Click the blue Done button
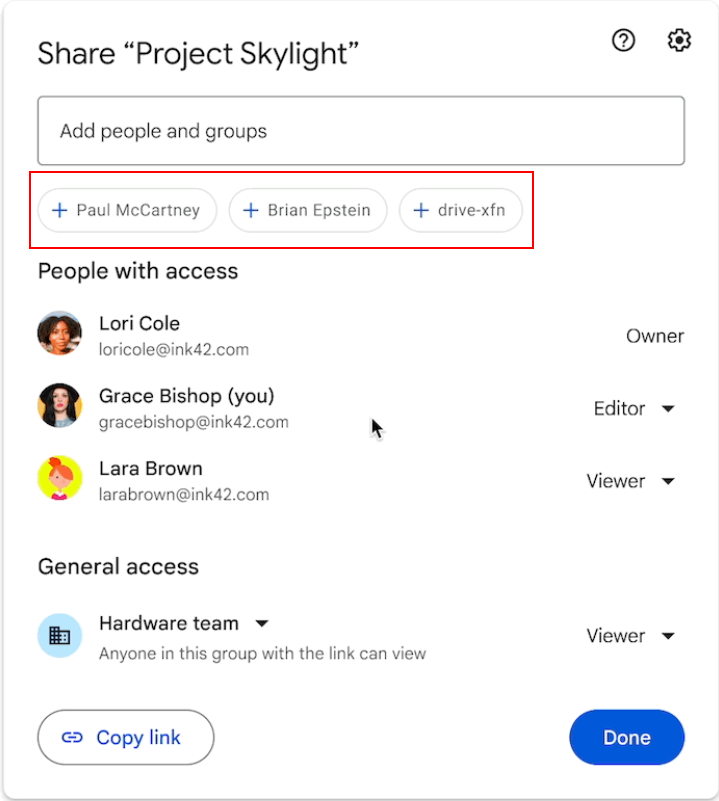Screen dimensions: 719x801 click(x=627, y=737)
